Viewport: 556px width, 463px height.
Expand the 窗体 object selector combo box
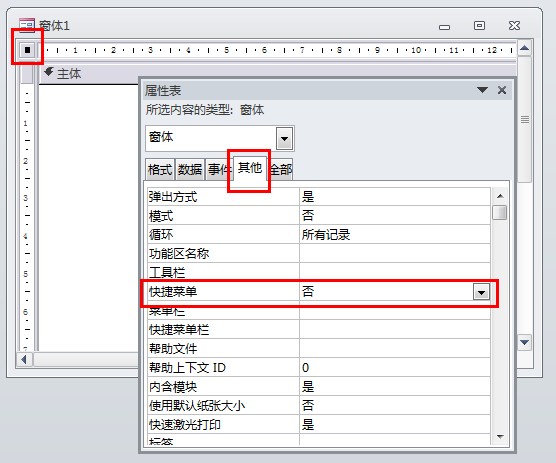[284, 138]
